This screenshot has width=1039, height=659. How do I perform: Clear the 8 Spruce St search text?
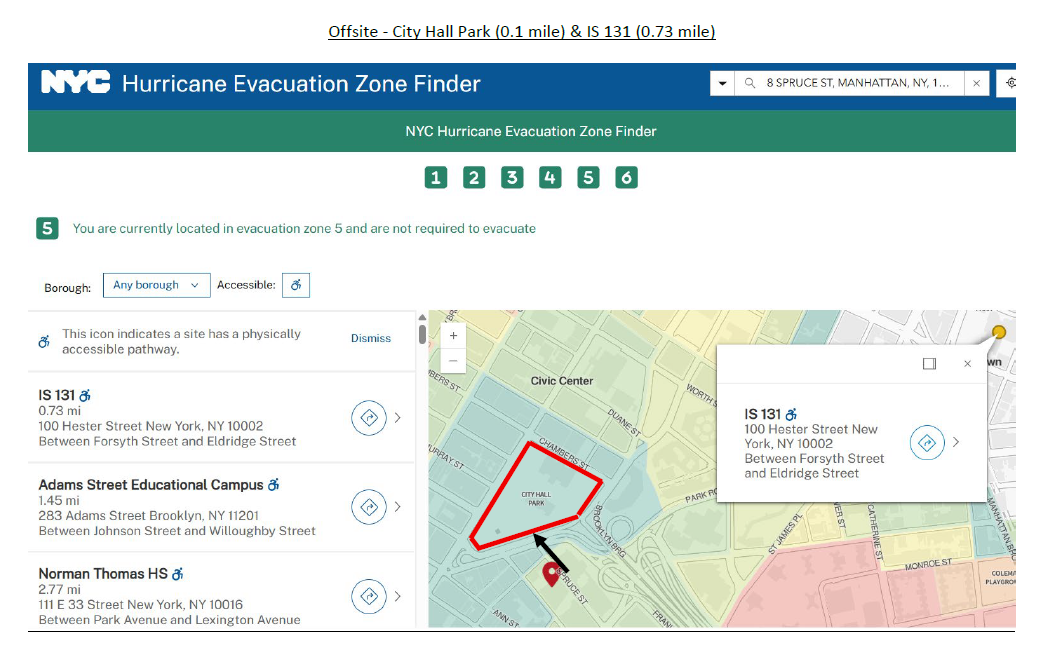977,83
